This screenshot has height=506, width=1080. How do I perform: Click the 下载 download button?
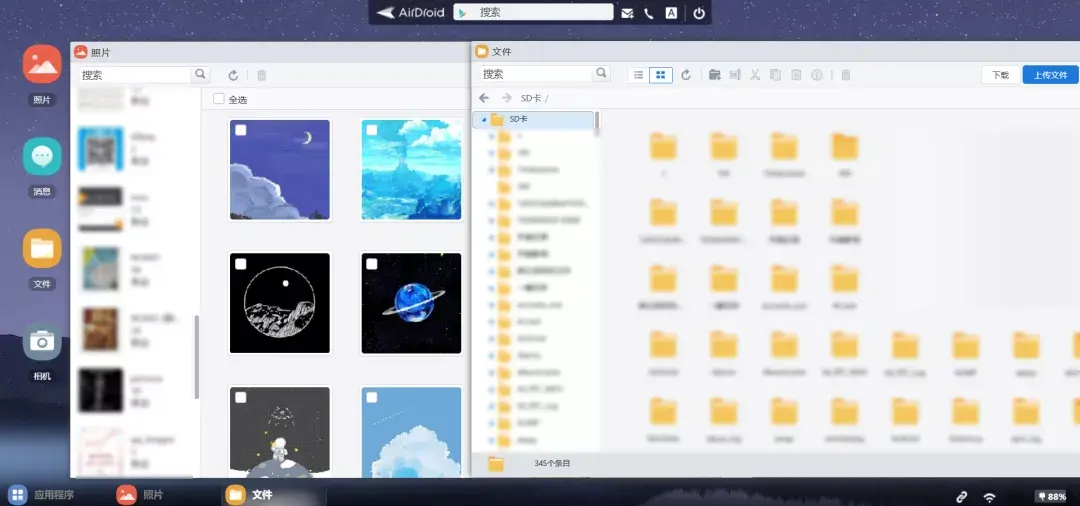pos(1000,75)
